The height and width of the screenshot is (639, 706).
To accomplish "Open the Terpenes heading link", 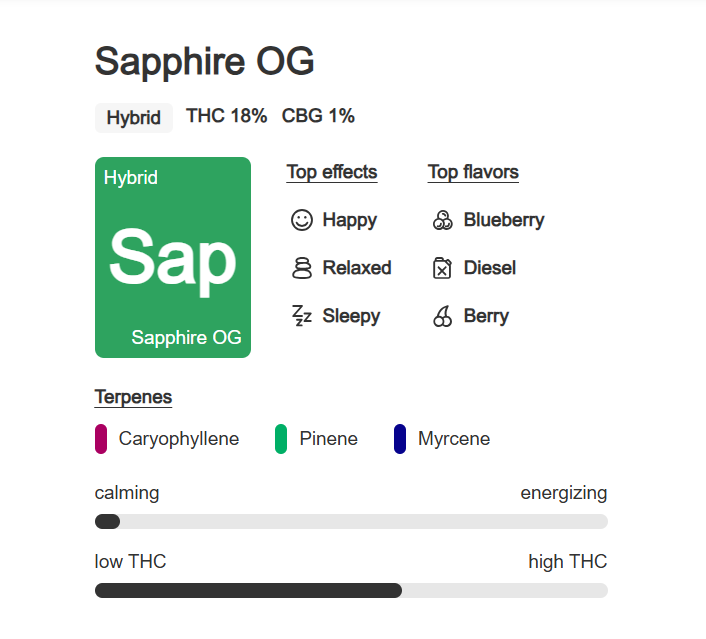I will point(133,397).
